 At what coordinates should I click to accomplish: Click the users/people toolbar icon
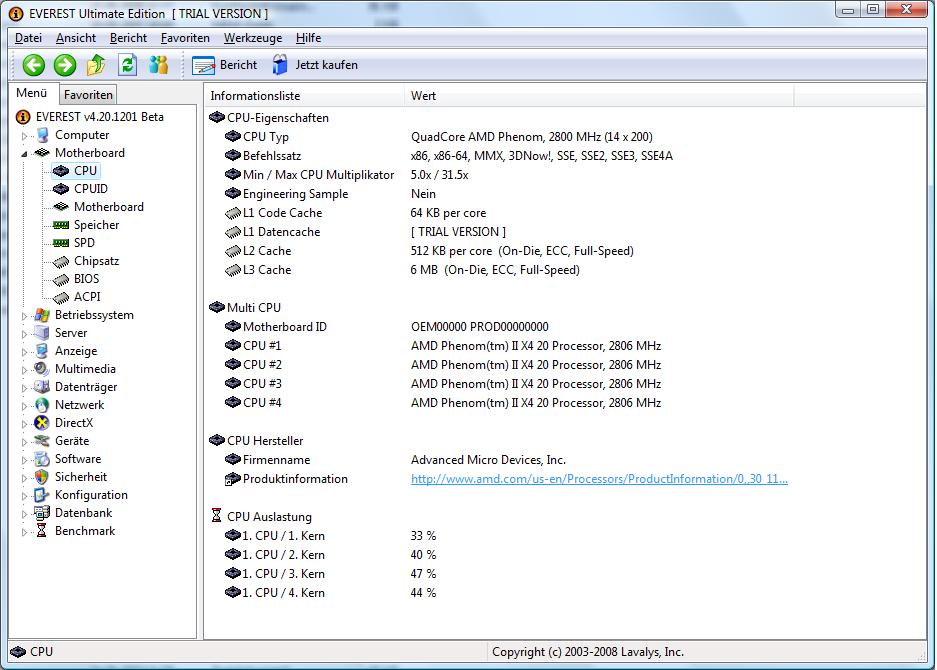(x=158, y=65)
